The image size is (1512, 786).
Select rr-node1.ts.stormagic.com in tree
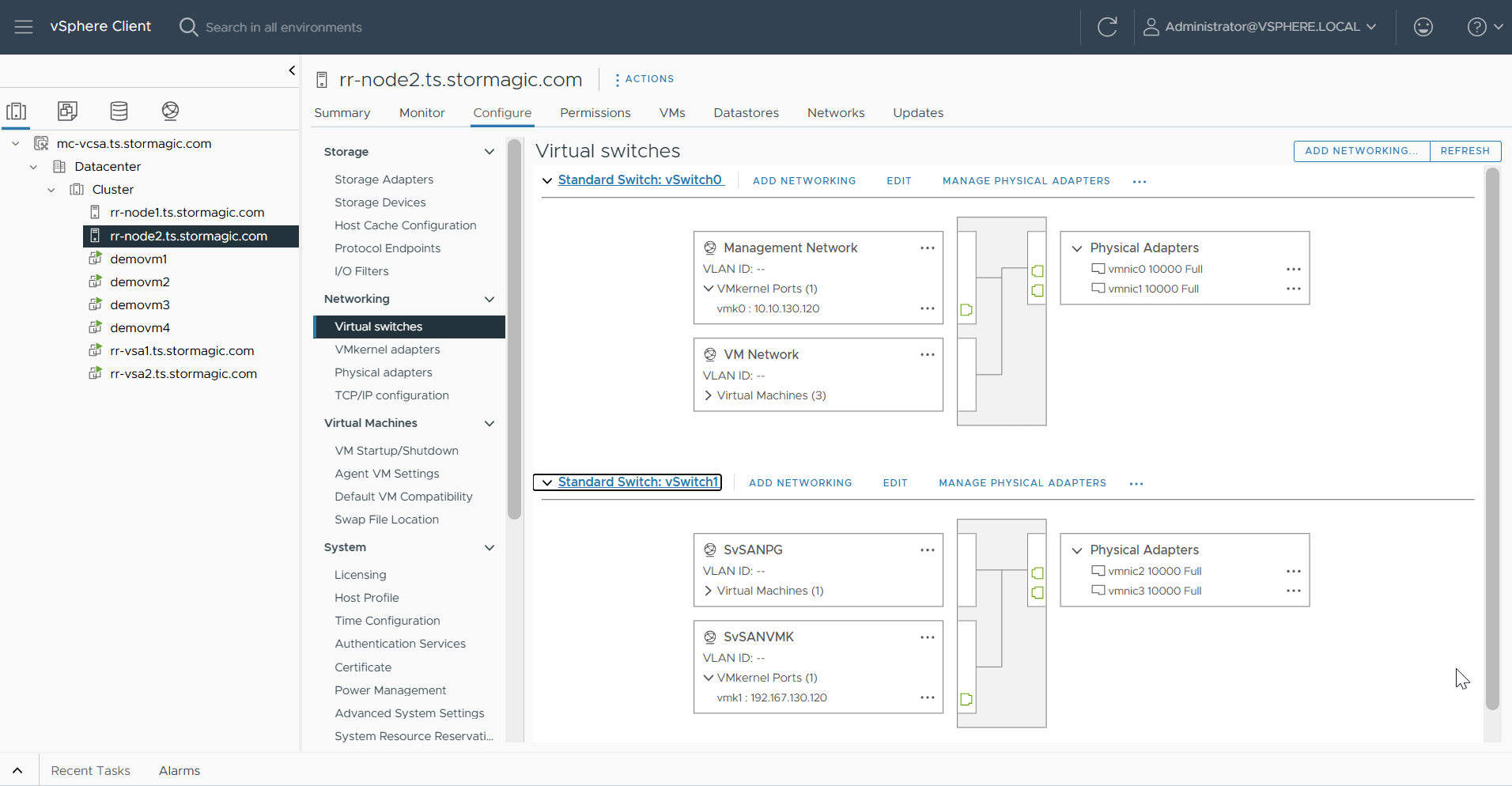pos(187,213)
